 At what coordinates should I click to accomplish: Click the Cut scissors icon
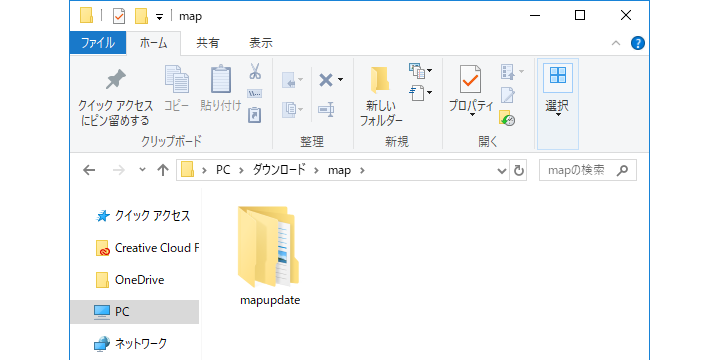(255, 71)
